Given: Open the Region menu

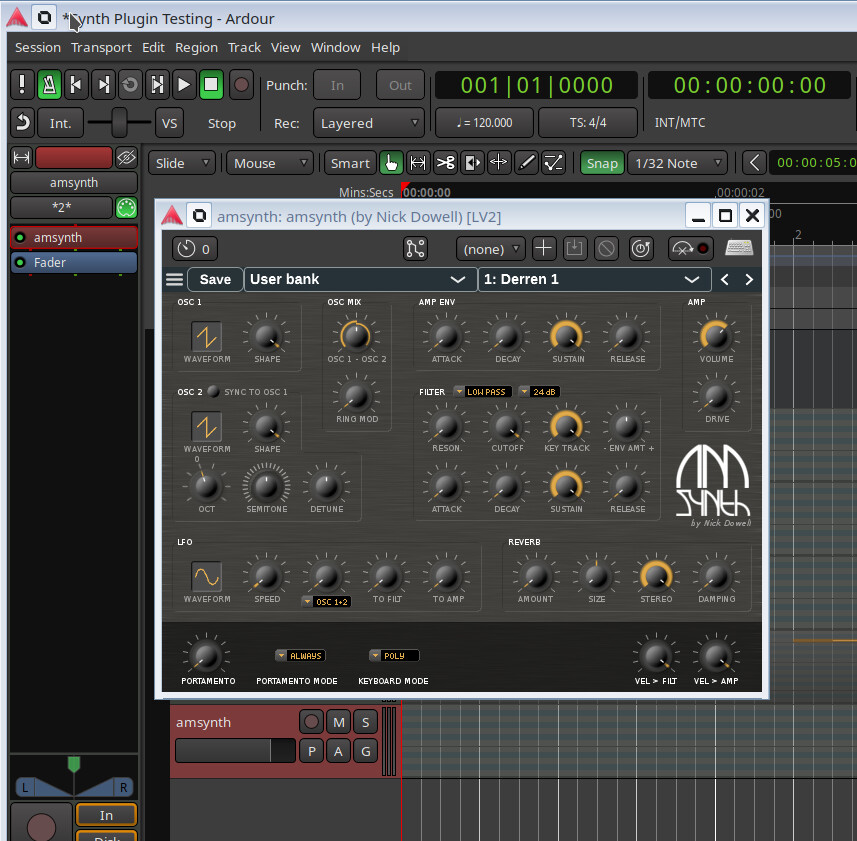Looking at the screenshot, I should pyautogui.click(x=196, y=47).
